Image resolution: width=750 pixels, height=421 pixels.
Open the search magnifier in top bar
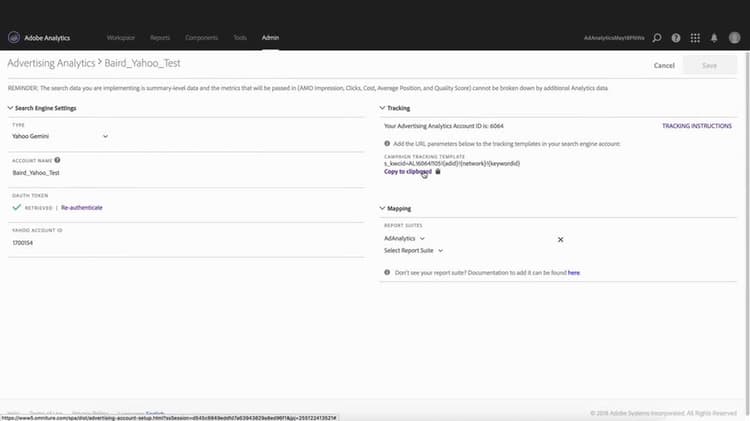click(x=657, y=38)
